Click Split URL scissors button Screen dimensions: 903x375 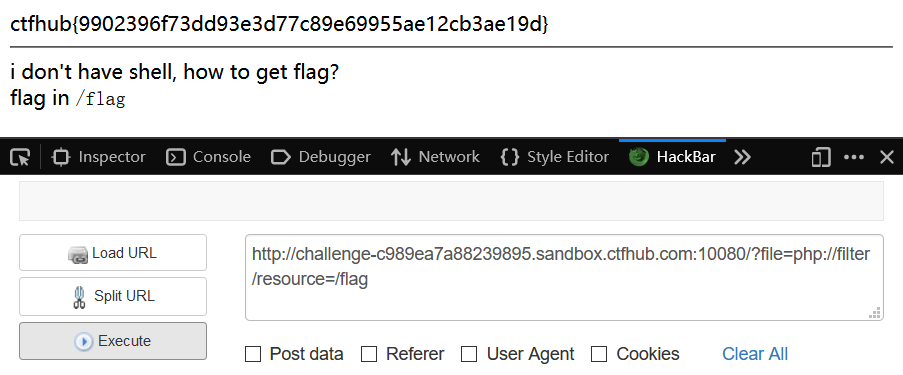(113, 297)
